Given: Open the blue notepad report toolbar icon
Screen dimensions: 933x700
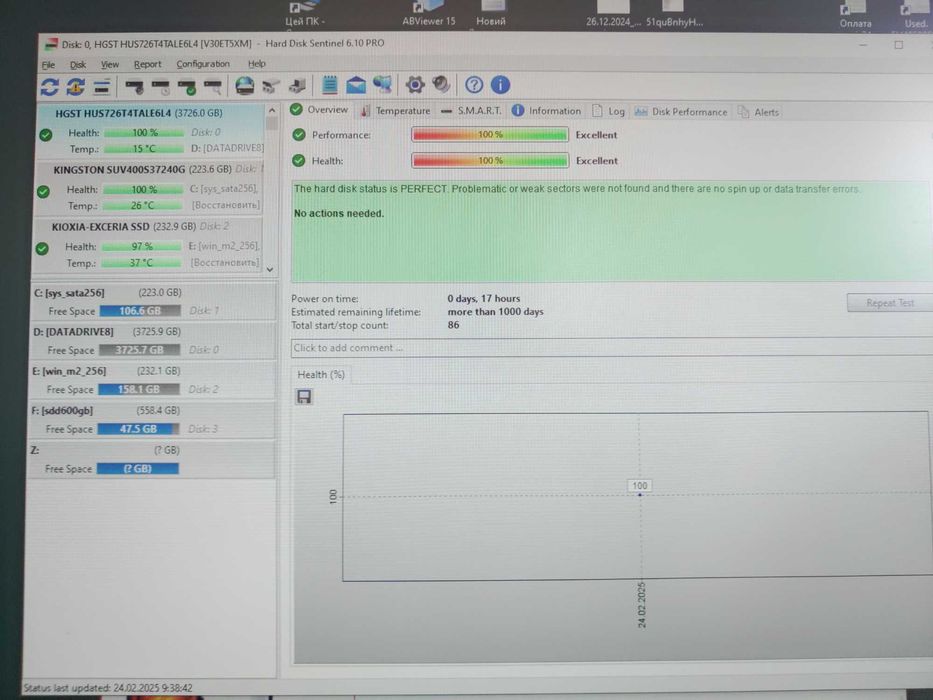Looking at the screenshot, I should [x=330, y=85].
